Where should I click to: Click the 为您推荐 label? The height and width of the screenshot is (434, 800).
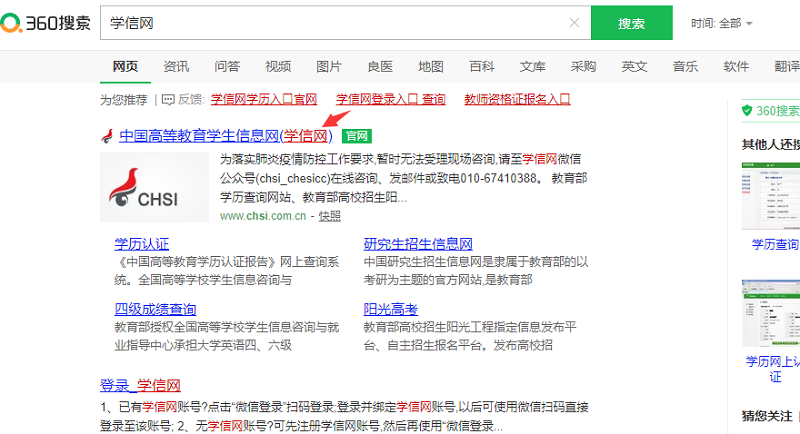[x=124, y=99]
